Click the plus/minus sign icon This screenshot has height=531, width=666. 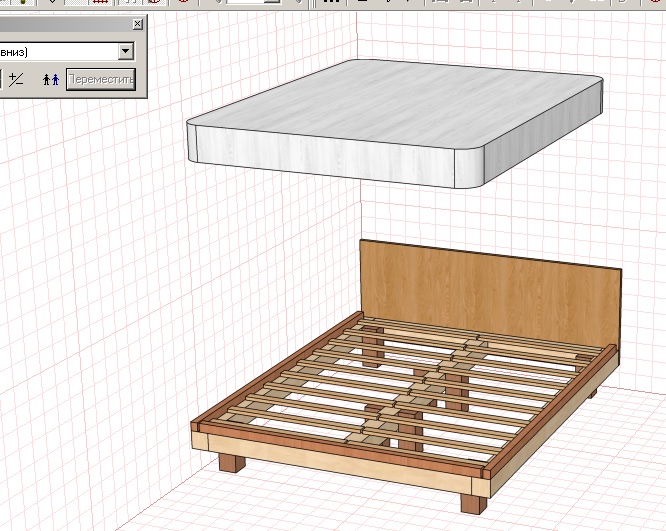tap(17, 79)
